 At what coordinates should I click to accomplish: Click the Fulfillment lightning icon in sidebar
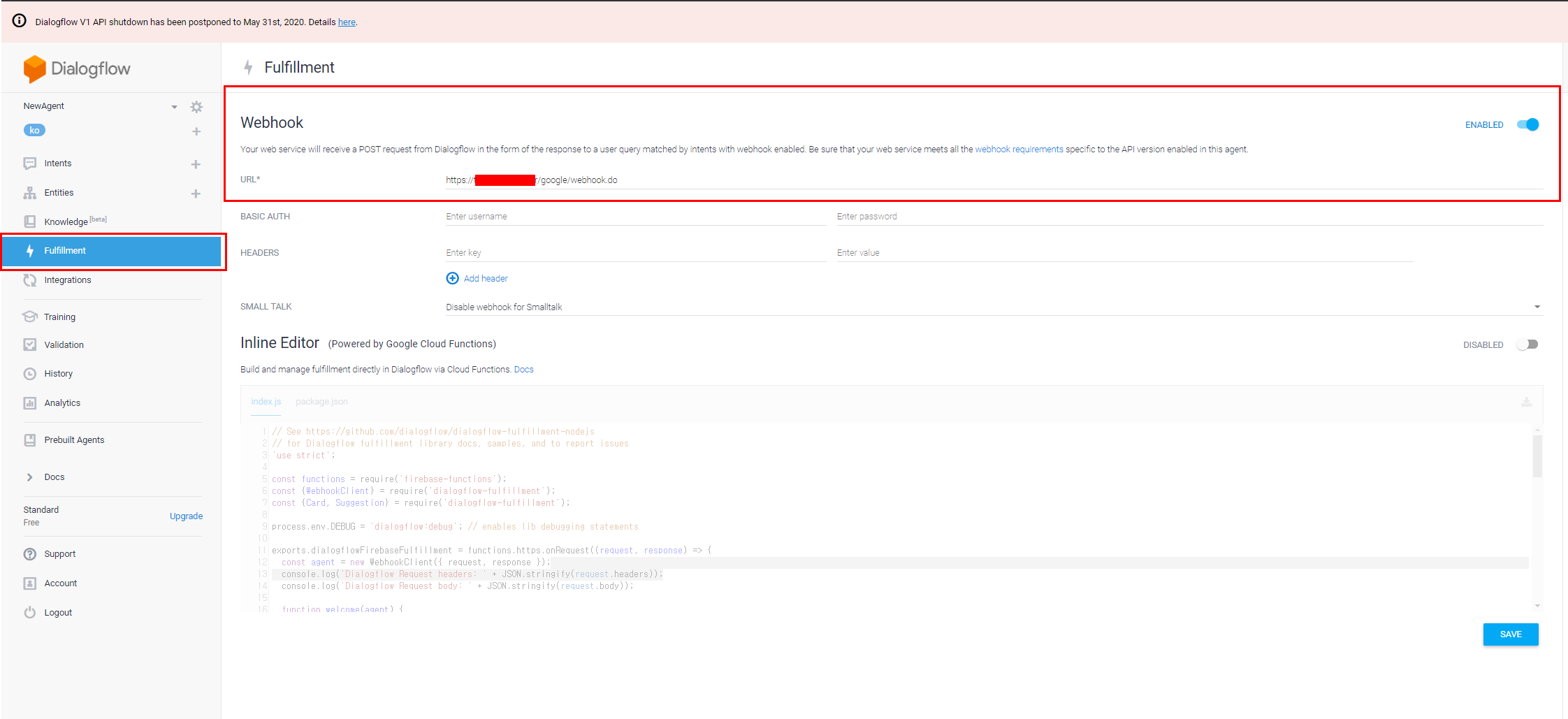[30, 251]
